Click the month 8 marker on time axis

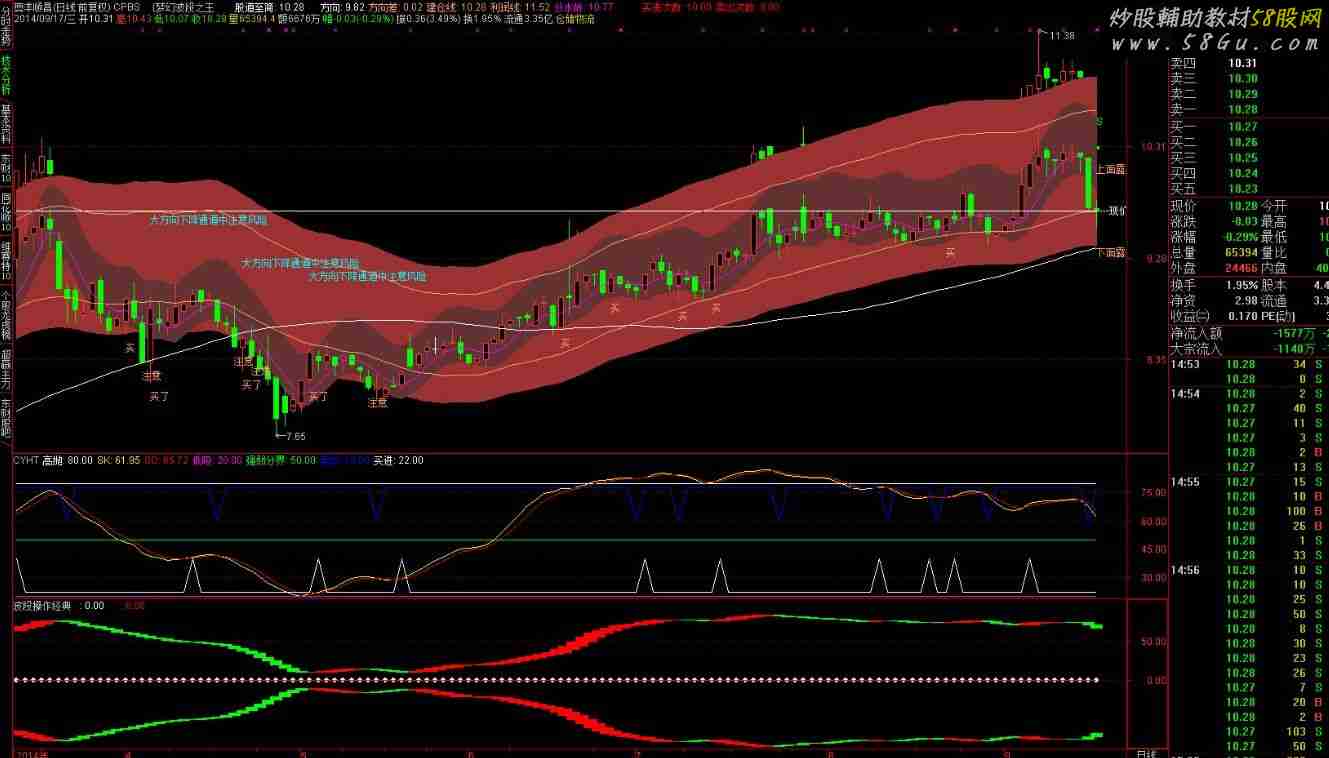tap(832, 752)
